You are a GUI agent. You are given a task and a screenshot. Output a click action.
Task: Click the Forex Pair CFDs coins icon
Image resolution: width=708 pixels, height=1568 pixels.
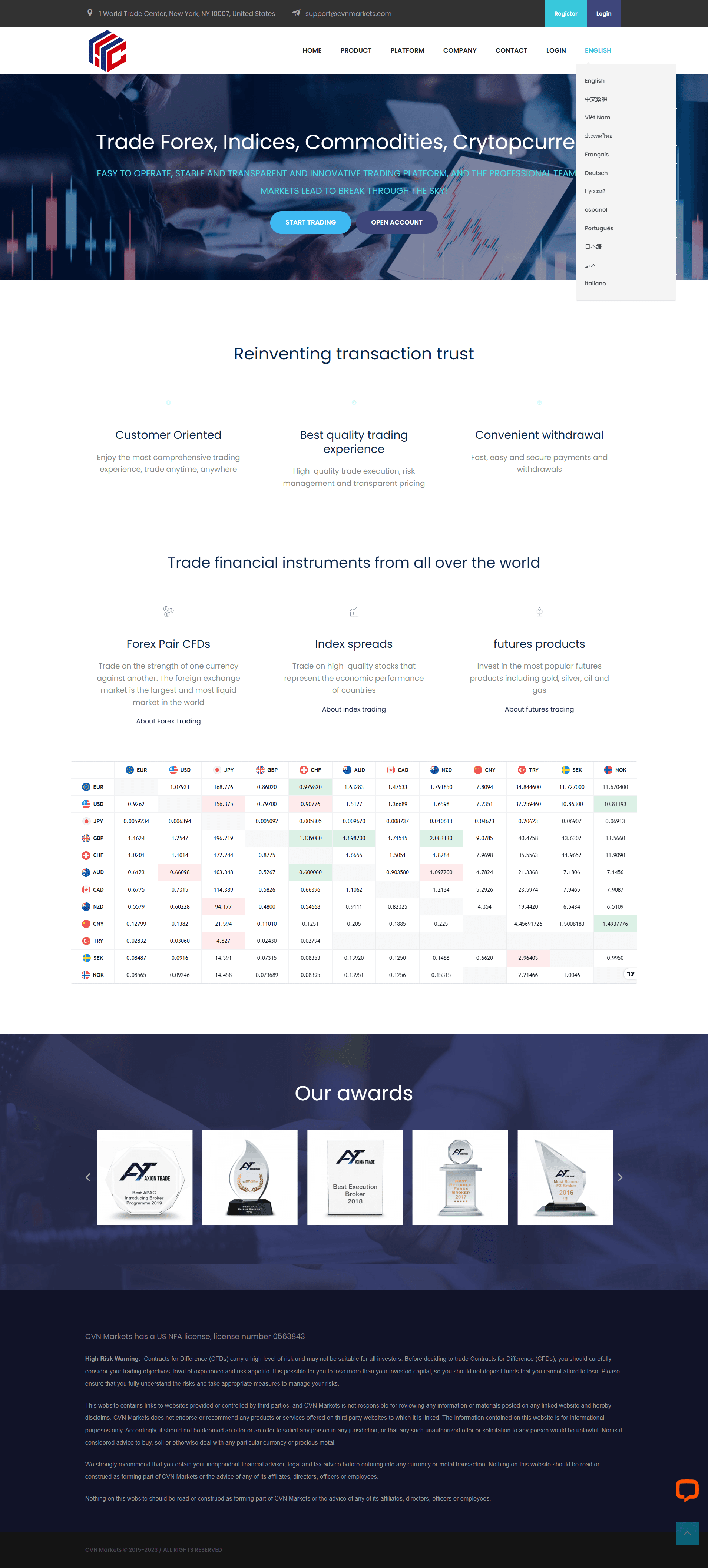(x=169, y=611)
